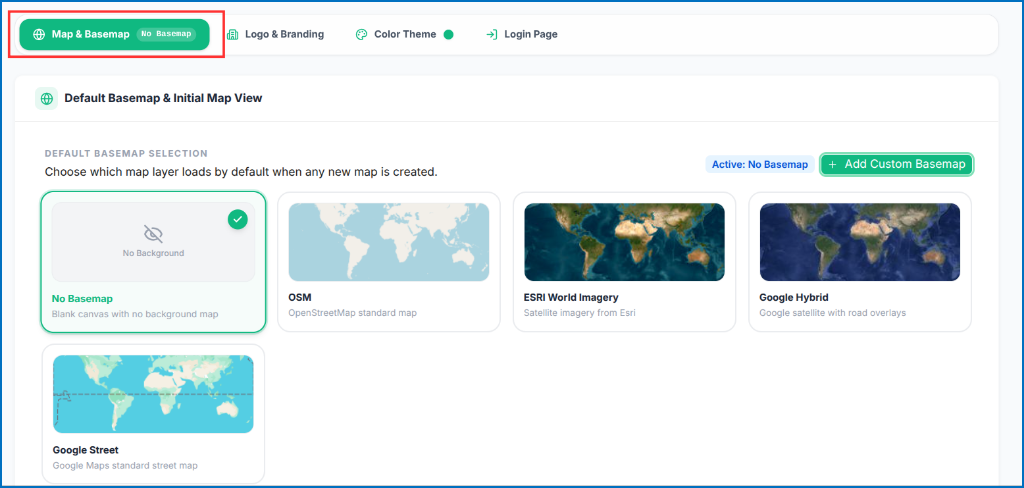Click the plus icon in Add Custom Basemap

point(832,165)
